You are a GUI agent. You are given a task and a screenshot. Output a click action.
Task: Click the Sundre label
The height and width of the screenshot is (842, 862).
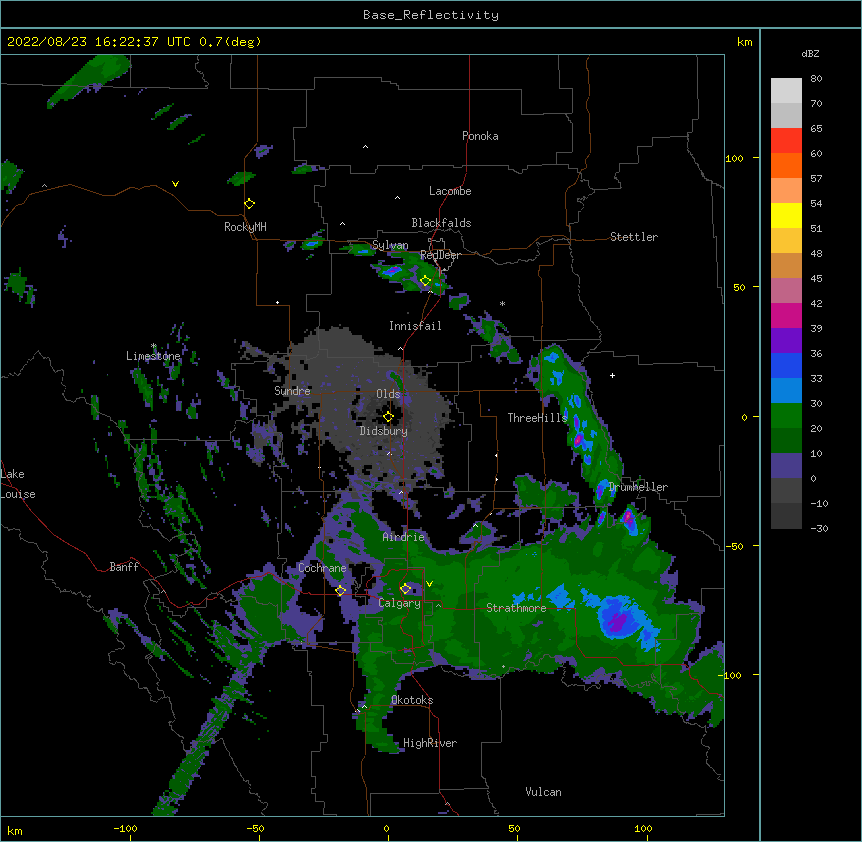pyautogui.click(x=292, y=391)
